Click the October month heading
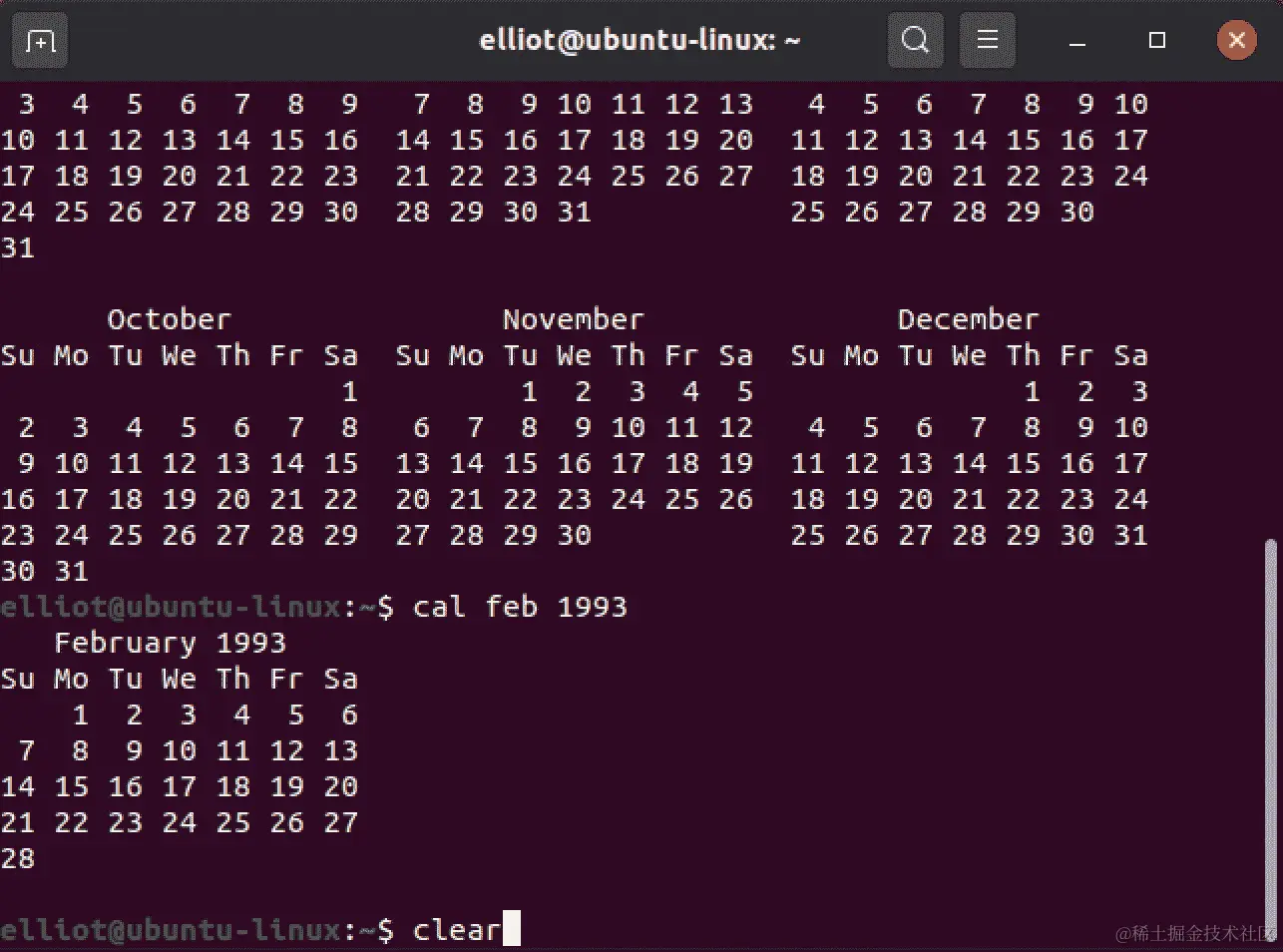1283x952 pixels. 169,319
